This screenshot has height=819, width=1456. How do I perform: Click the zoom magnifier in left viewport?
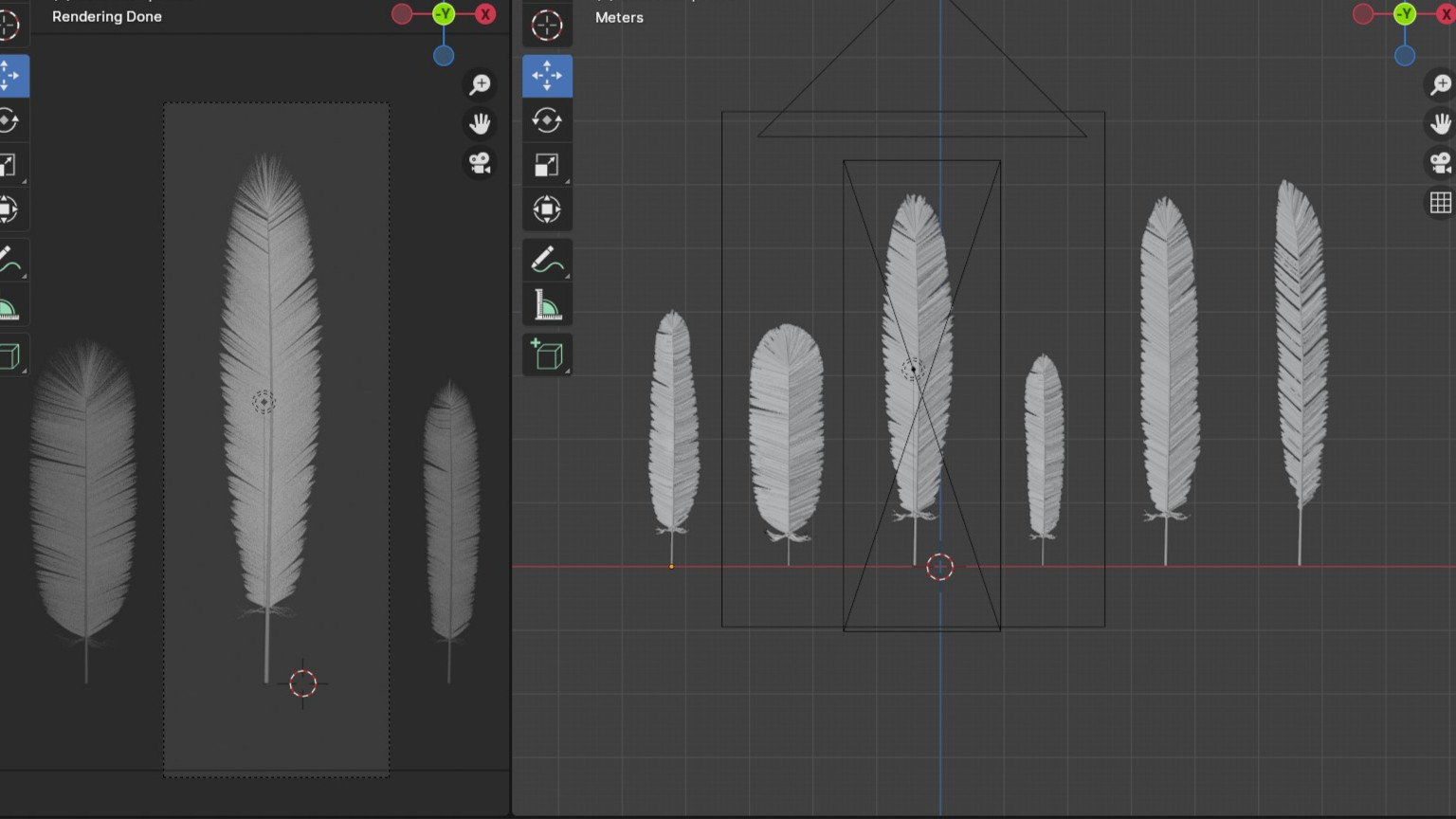tap(480, 84)
